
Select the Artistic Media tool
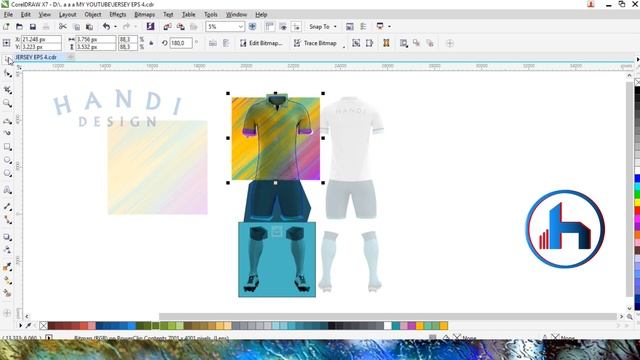pos(7,133)
